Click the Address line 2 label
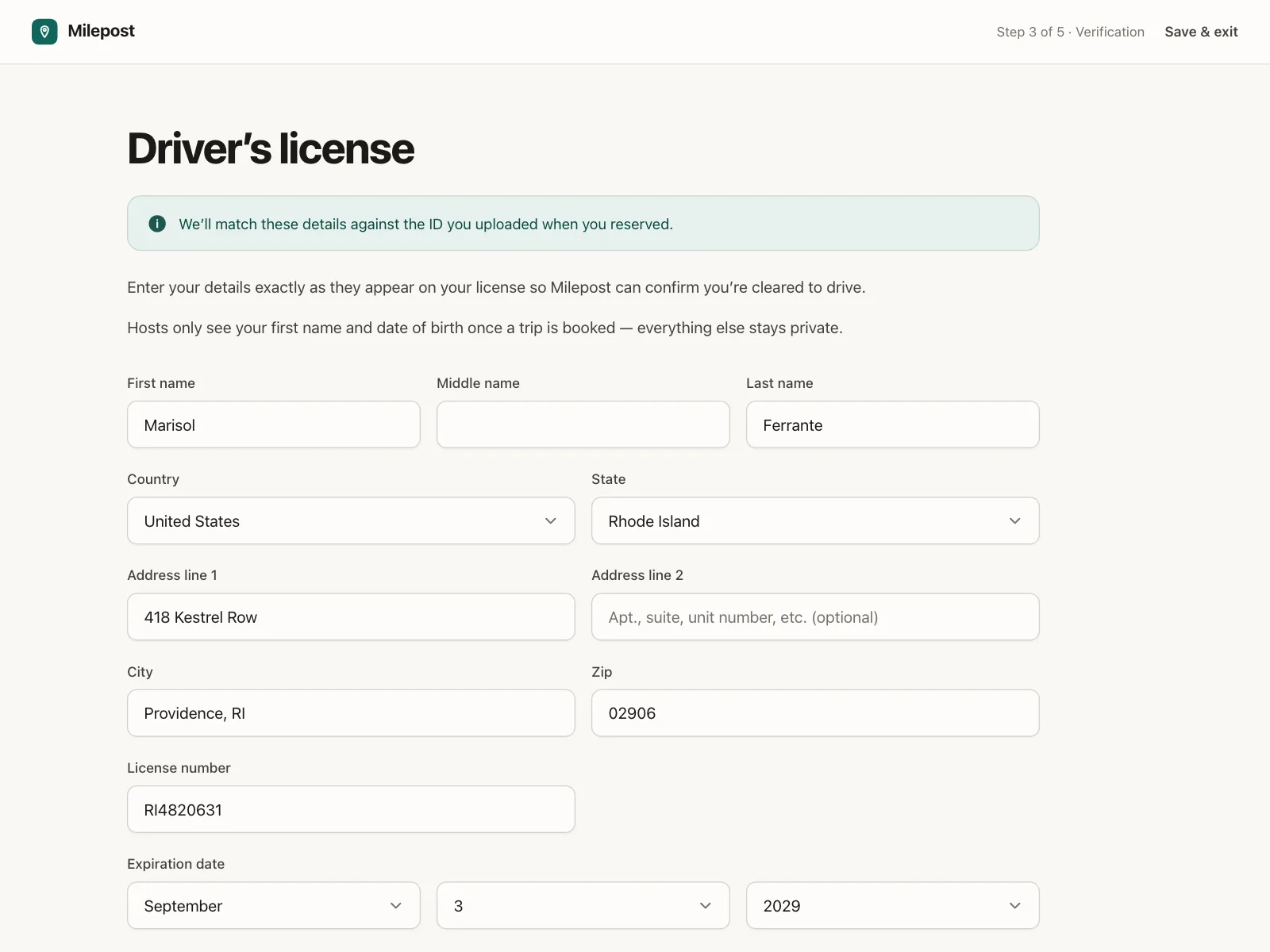This screenshot has height=952, width=1270. pos(637,575)
